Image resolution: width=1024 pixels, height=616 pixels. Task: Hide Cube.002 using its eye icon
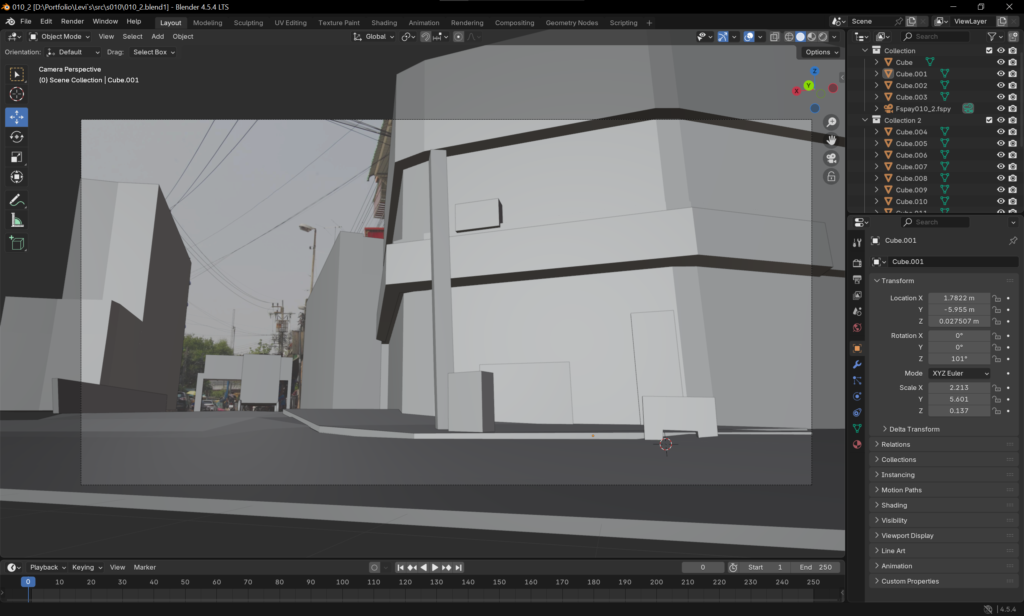1000,85
